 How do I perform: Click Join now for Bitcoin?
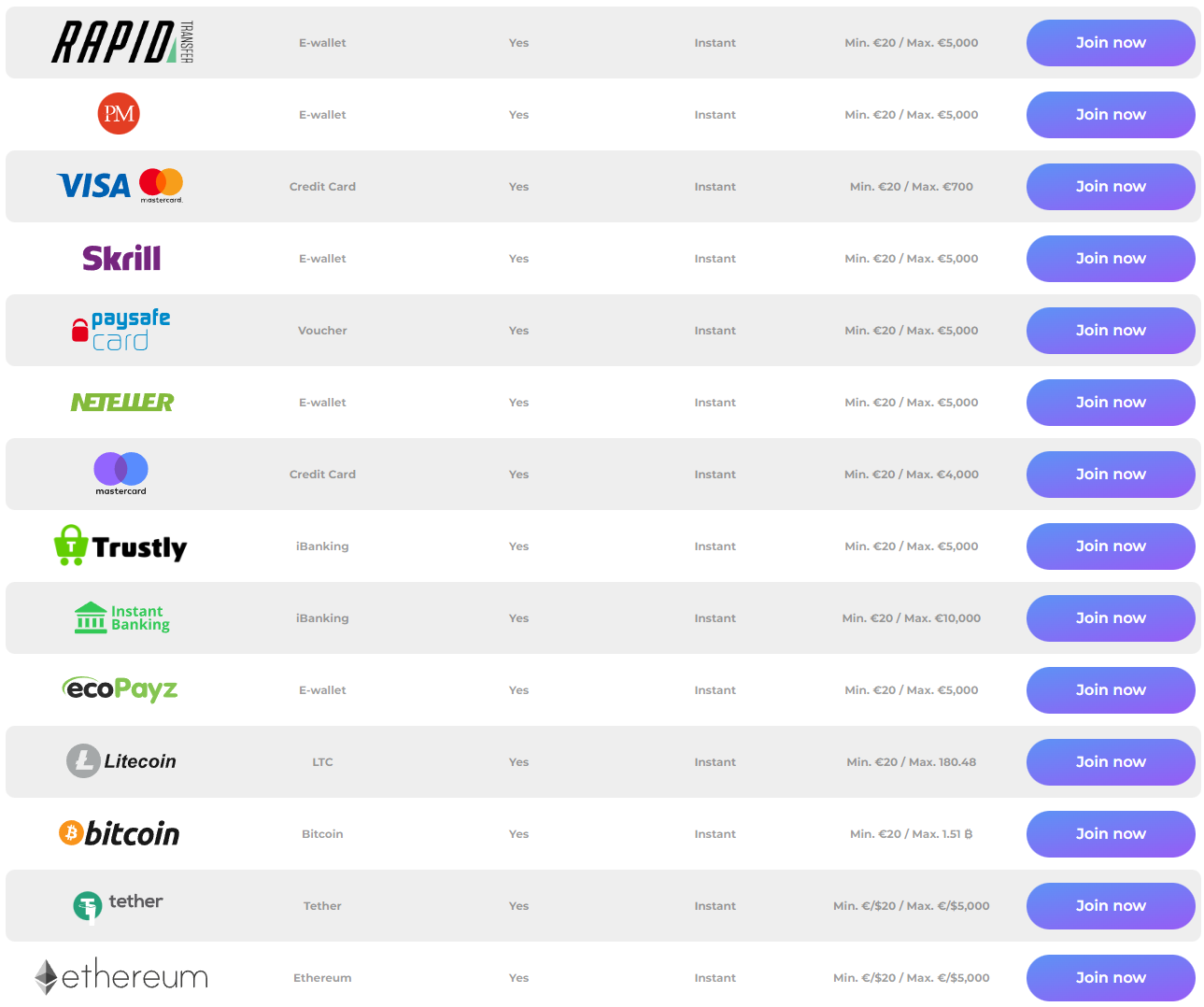click(1110, 833)
